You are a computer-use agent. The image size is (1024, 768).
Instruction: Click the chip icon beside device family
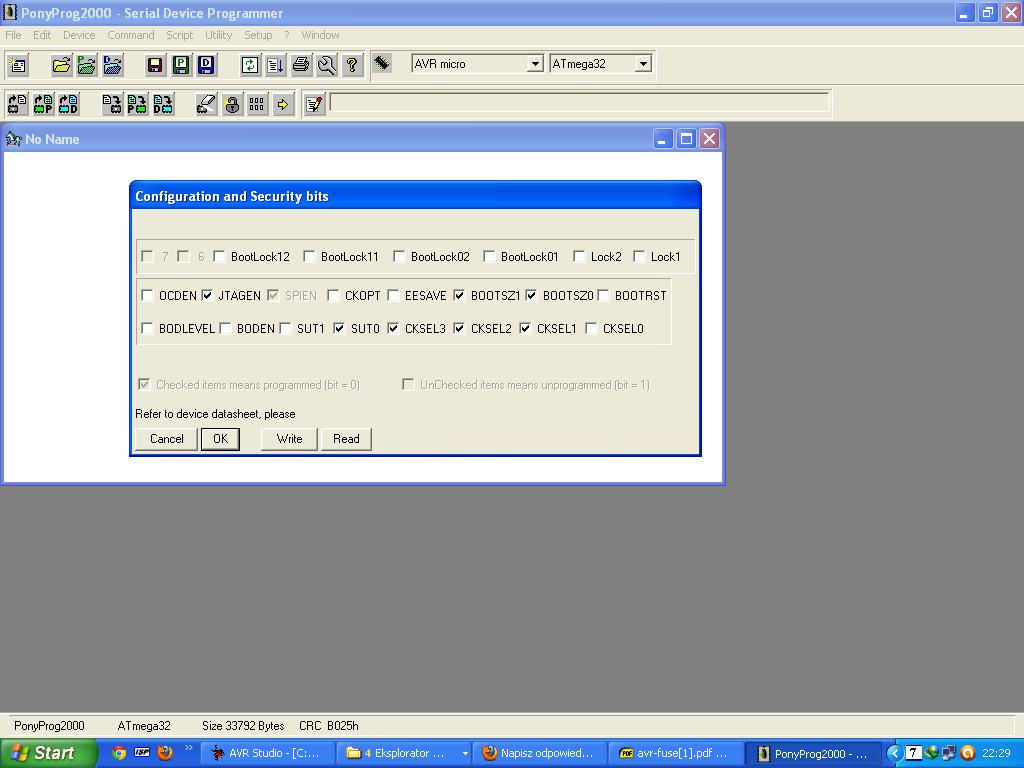click(x=382, y=63)
